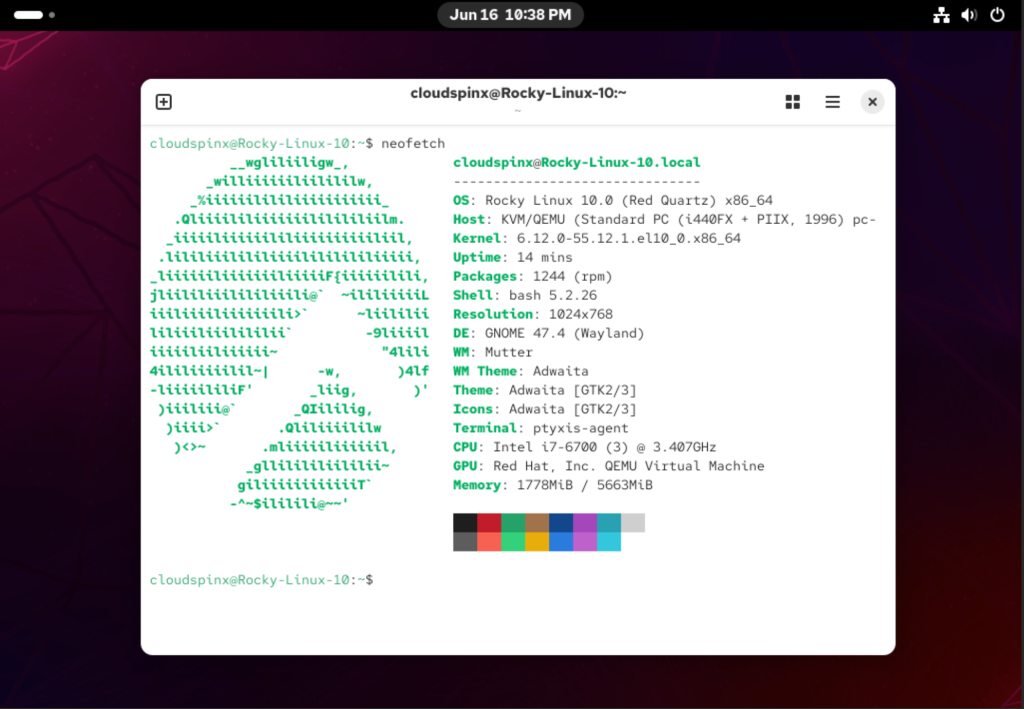Select the workspace indicator dot
The height and width of the screenshot is (709, 1024).
click(51, 15)
